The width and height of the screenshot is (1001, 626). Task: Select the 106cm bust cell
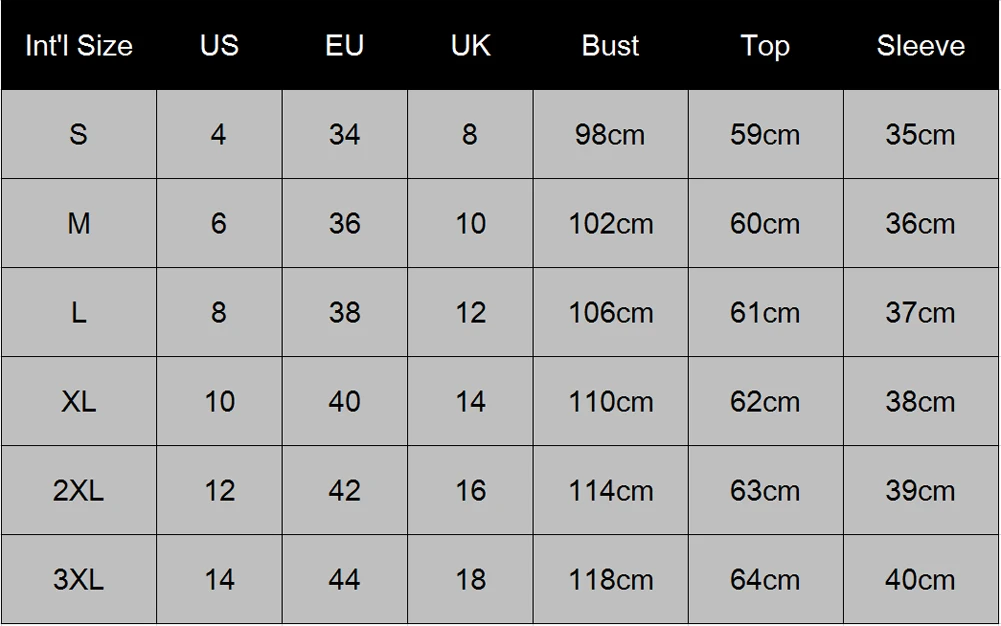[x=610, y=312]
